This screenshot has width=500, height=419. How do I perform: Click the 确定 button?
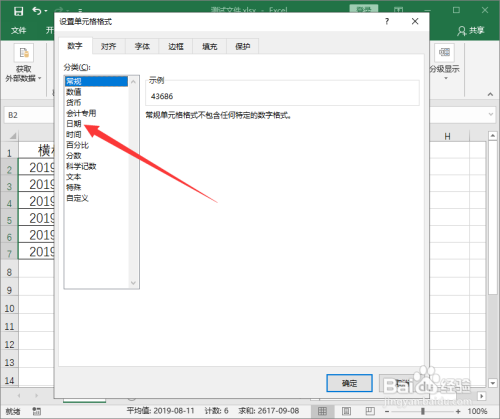349,383
